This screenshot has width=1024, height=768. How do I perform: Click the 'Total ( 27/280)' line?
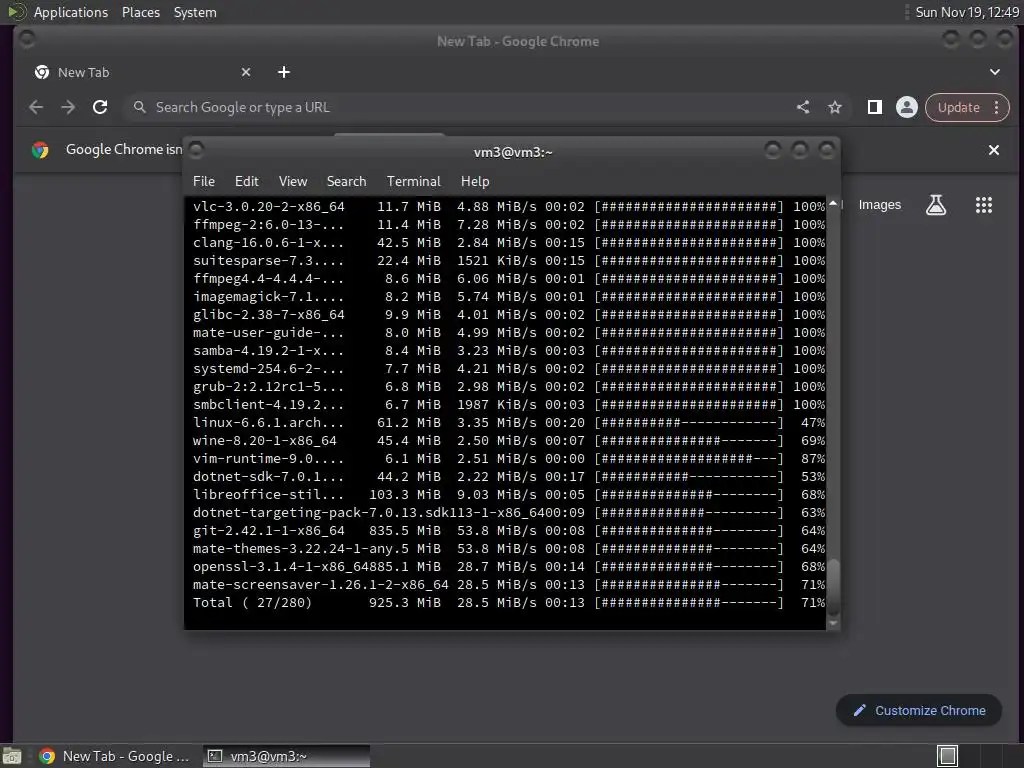click(508, 602)
